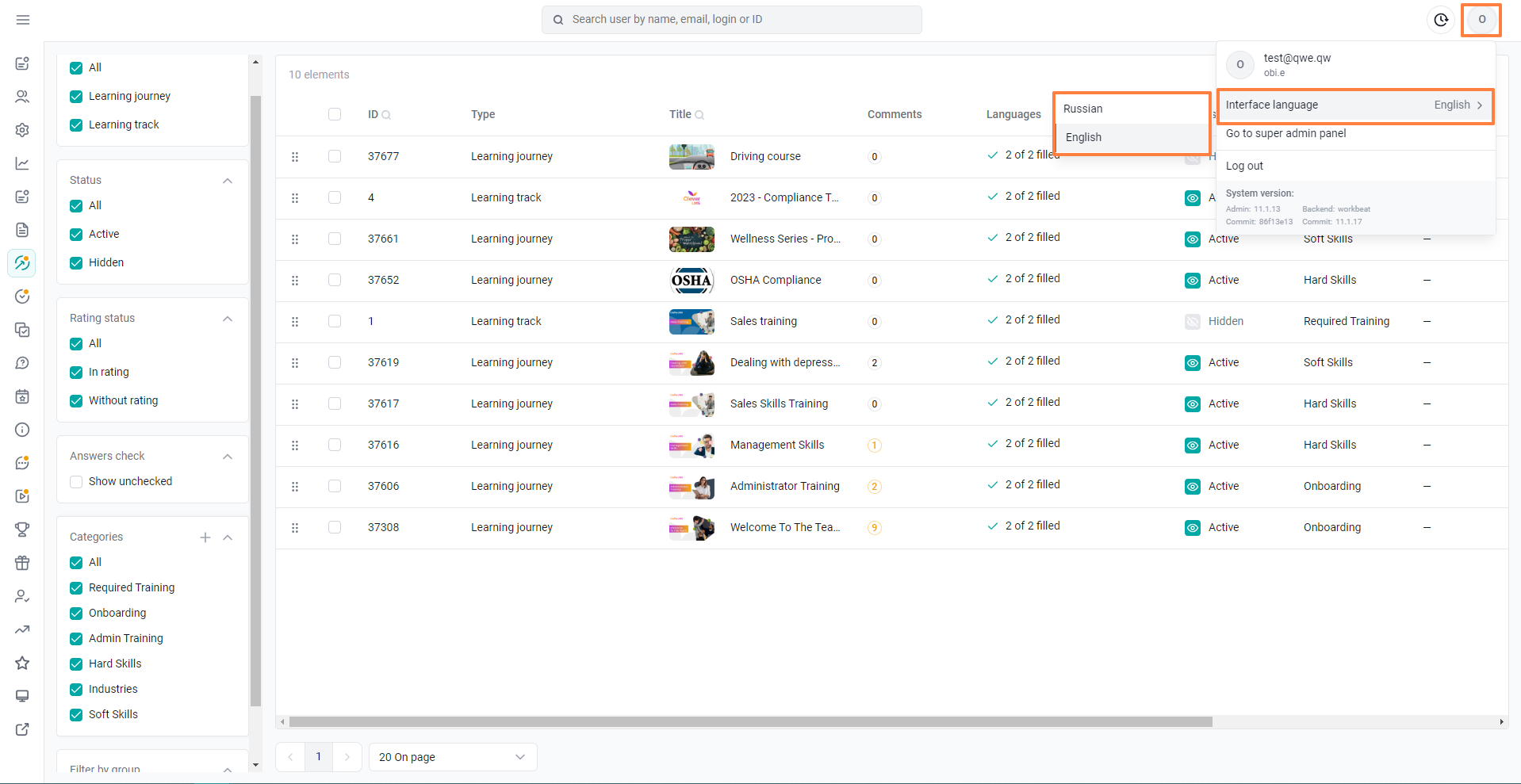Toggle visibility eye for Management Skills
The width and height of the screenshot is (1521, 784).
(x=1193, y=446)
